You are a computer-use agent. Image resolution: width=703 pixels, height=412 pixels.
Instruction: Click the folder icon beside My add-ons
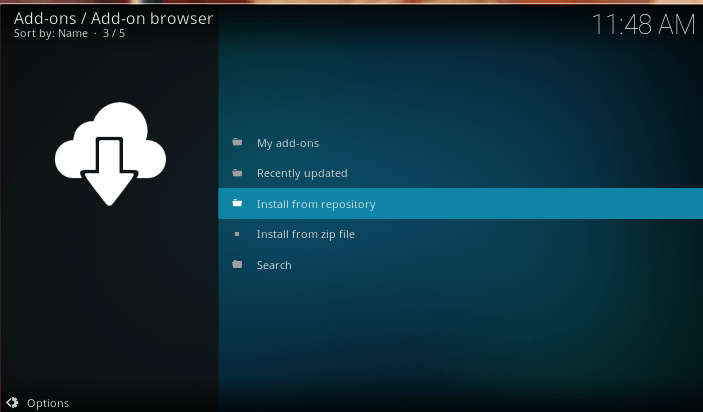pyautogui.click(x=237, y=142)
